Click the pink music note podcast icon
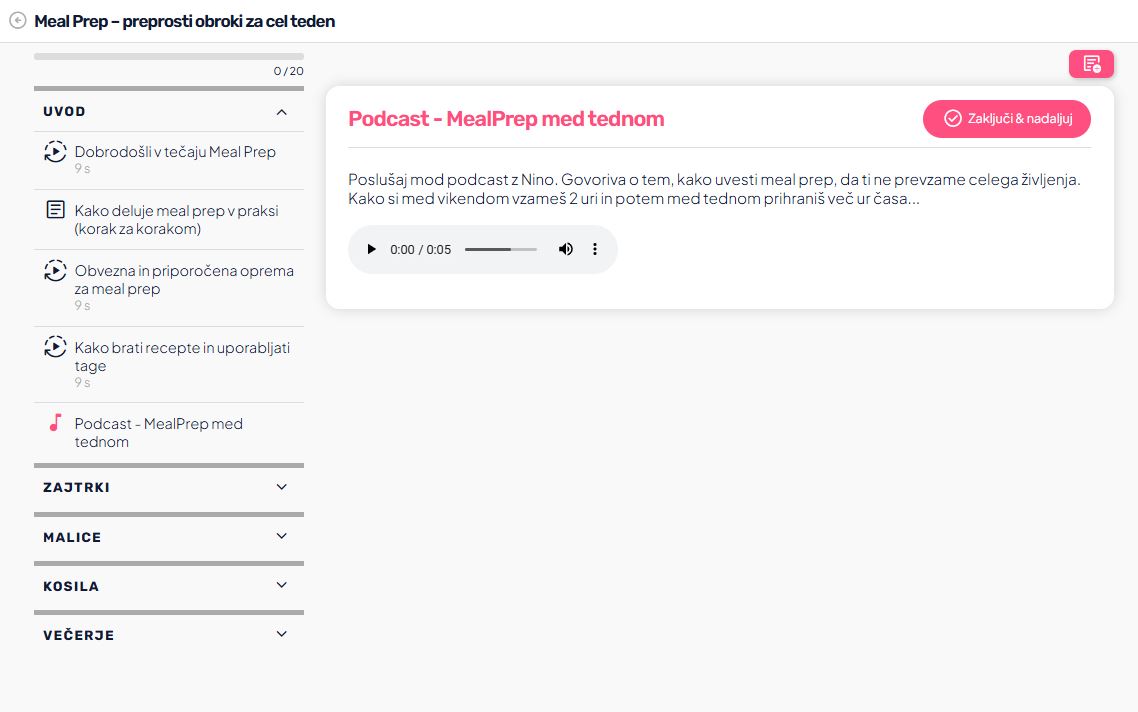 (55, 423)
